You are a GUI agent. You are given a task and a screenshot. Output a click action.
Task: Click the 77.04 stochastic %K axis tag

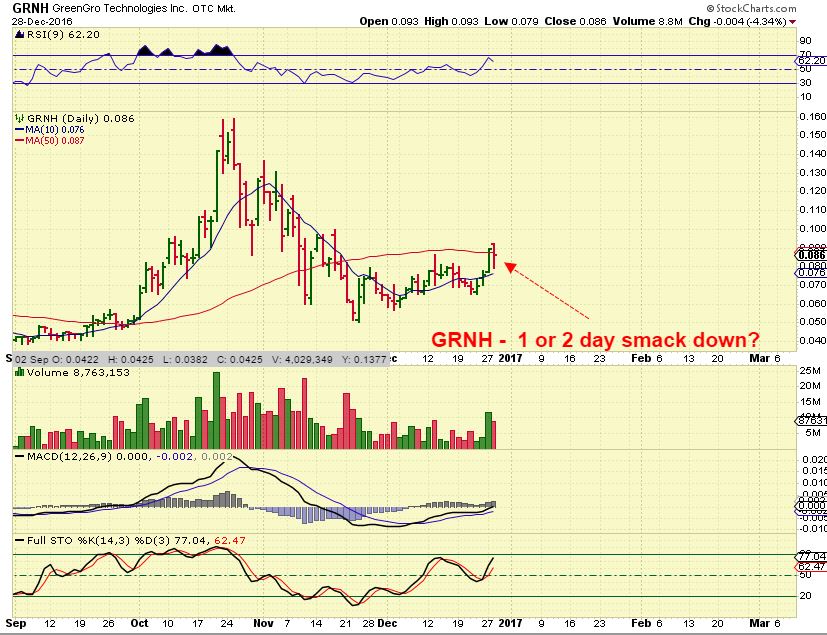coord(812,556)
